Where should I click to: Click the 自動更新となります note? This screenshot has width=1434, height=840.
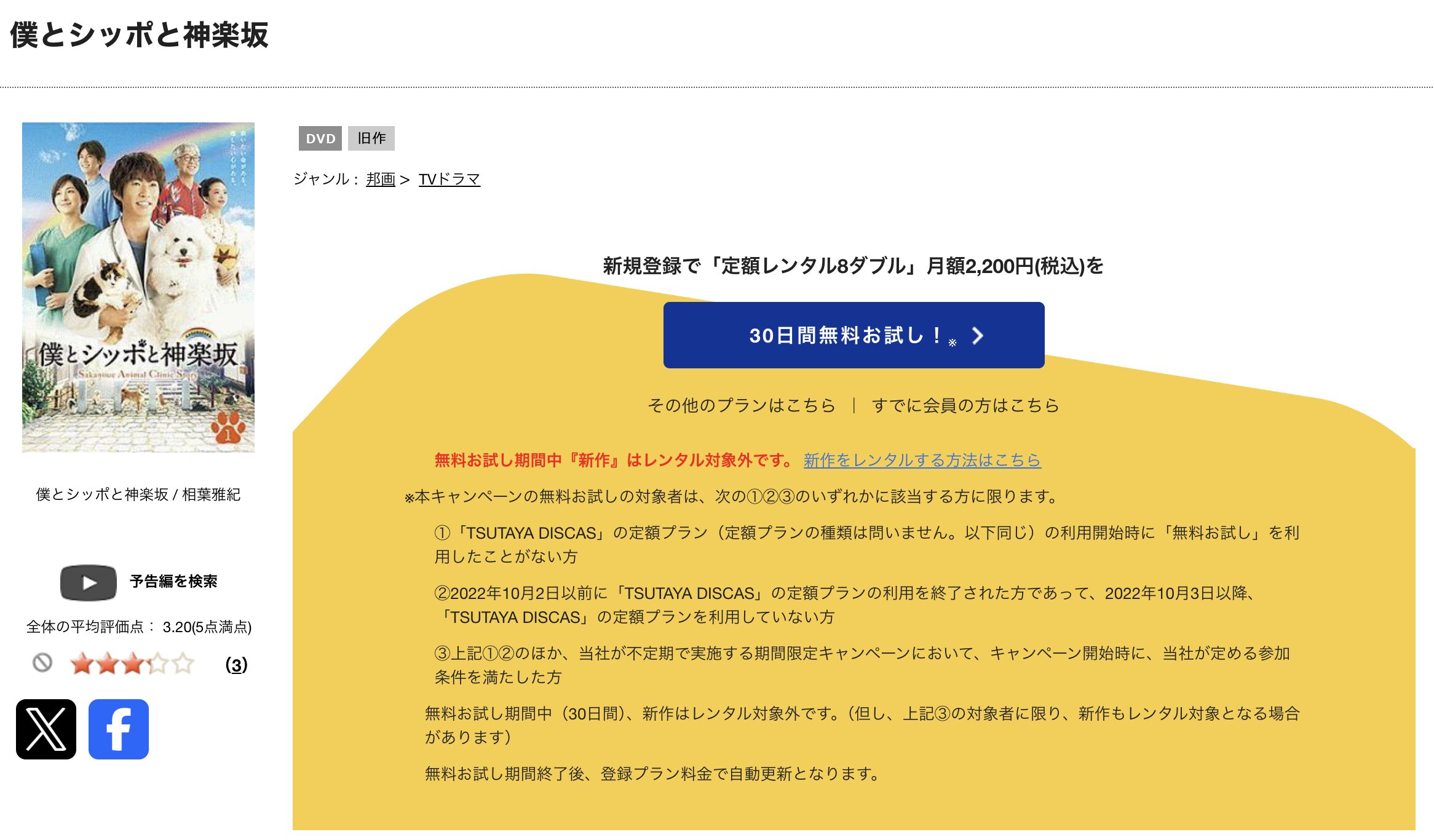coord(652,774)
